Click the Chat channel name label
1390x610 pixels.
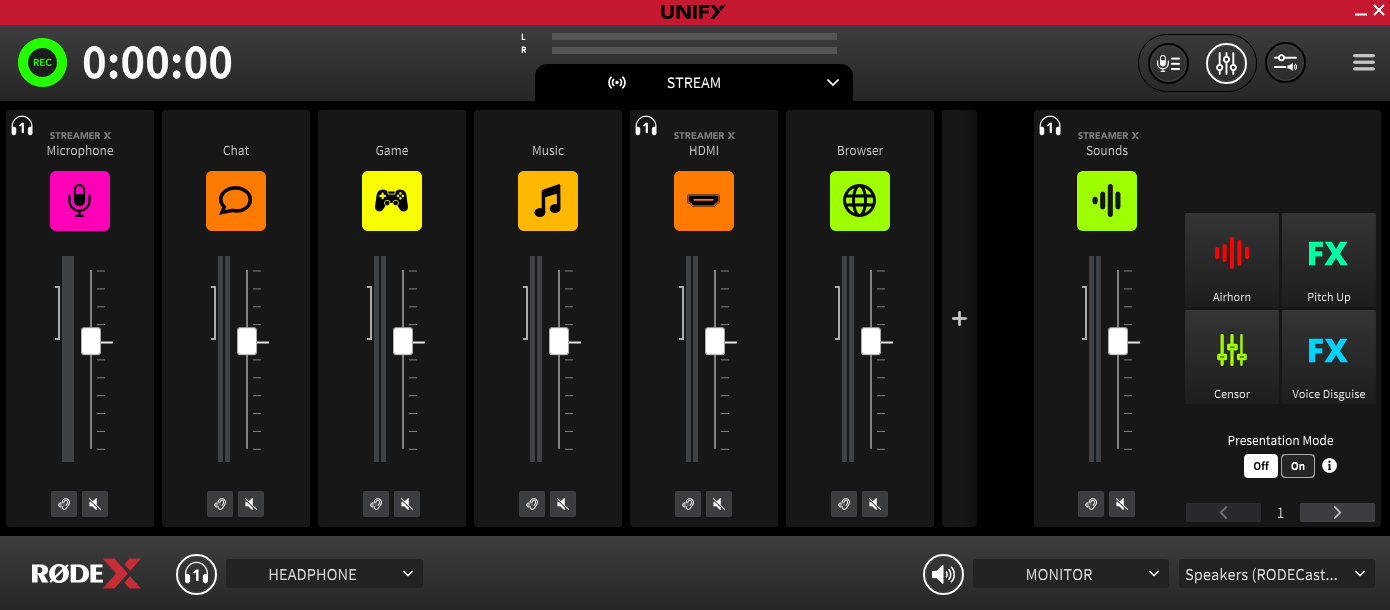pyautogui.click(x=236, y=151)
